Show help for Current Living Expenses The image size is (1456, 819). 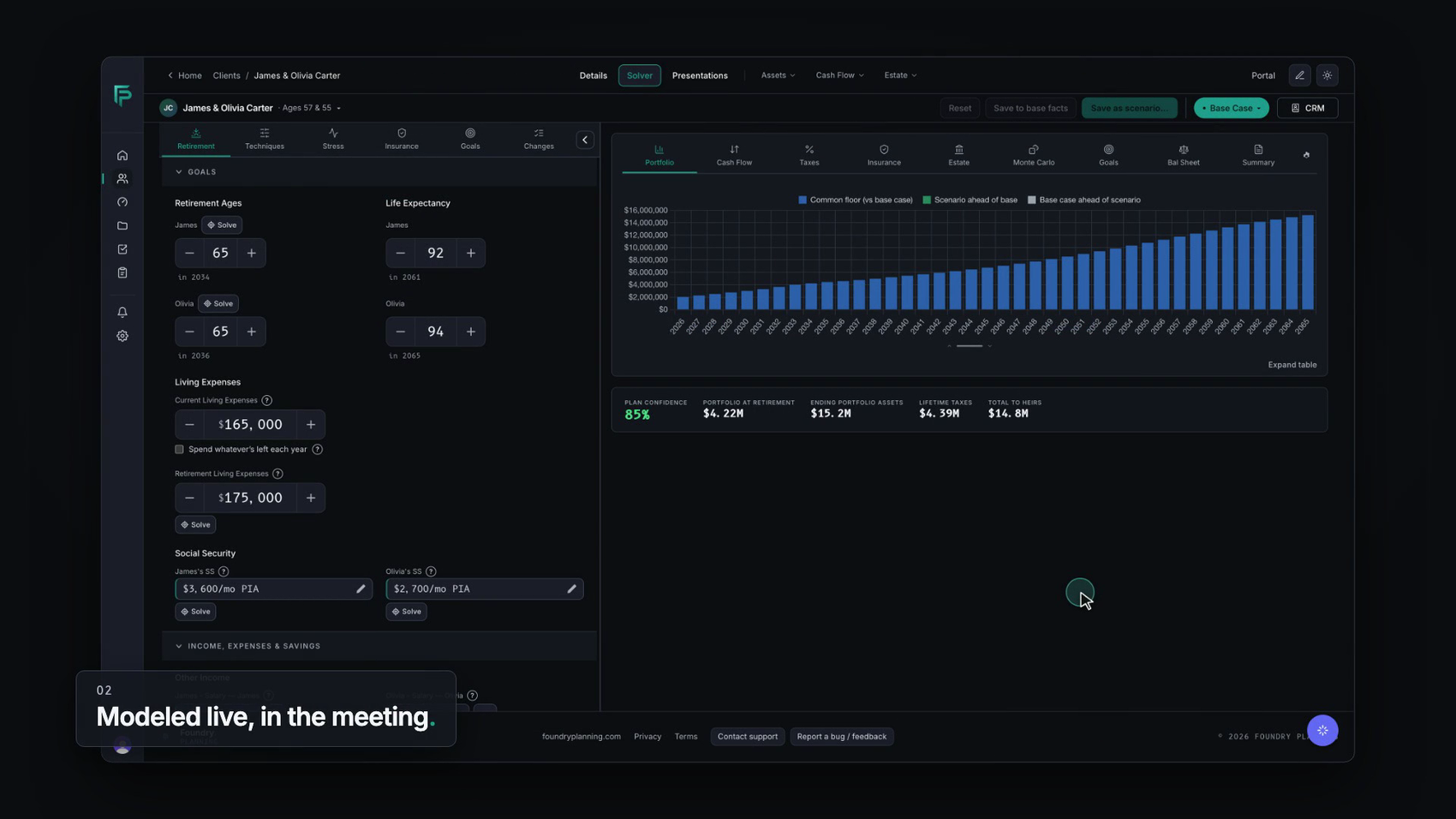267,400
